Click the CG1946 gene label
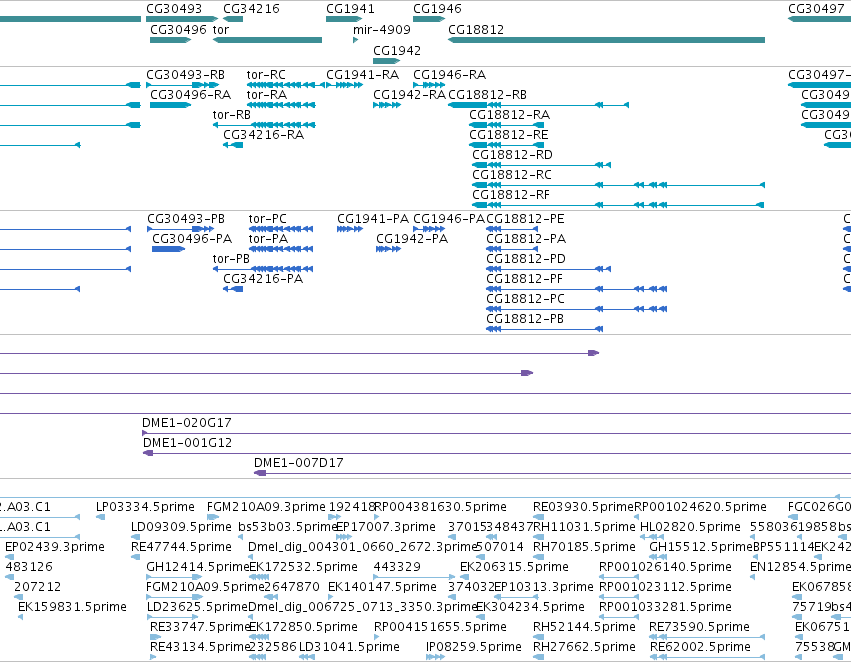Screen dimensions: 851x662 (437, 9)
